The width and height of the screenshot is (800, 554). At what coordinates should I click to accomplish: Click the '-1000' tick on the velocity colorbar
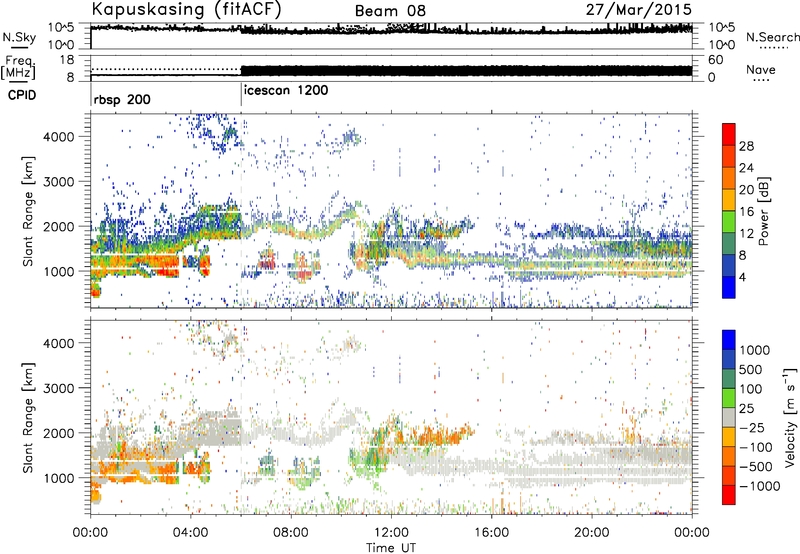(759, 486)
